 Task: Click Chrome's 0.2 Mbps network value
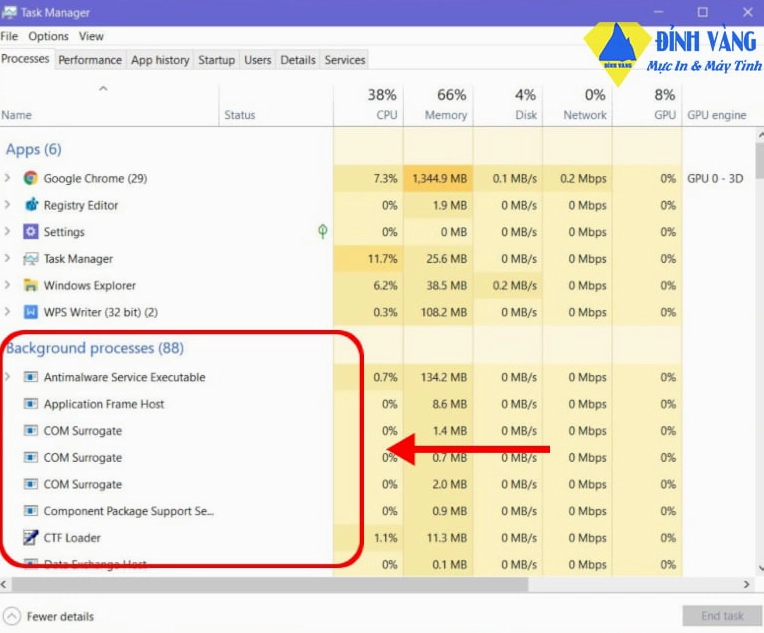[577, 178]
